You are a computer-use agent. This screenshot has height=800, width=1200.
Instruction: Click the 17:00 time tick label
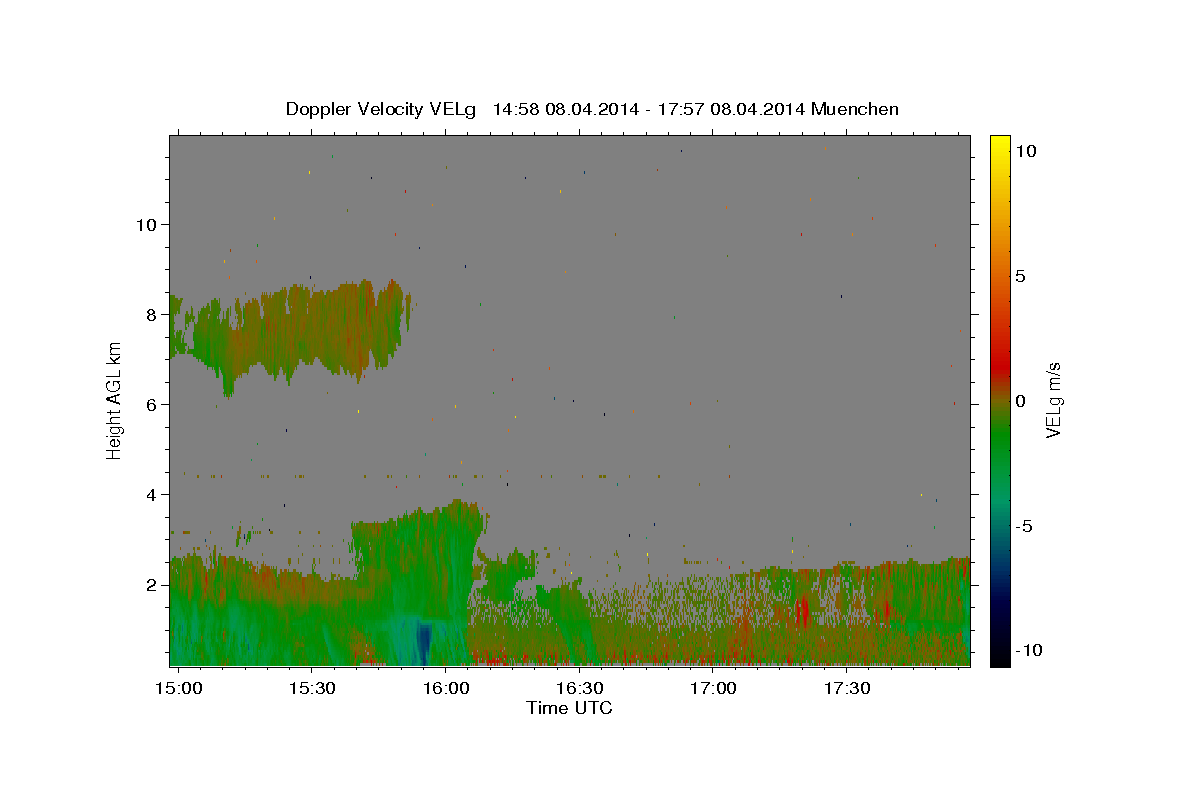[713, 689]
